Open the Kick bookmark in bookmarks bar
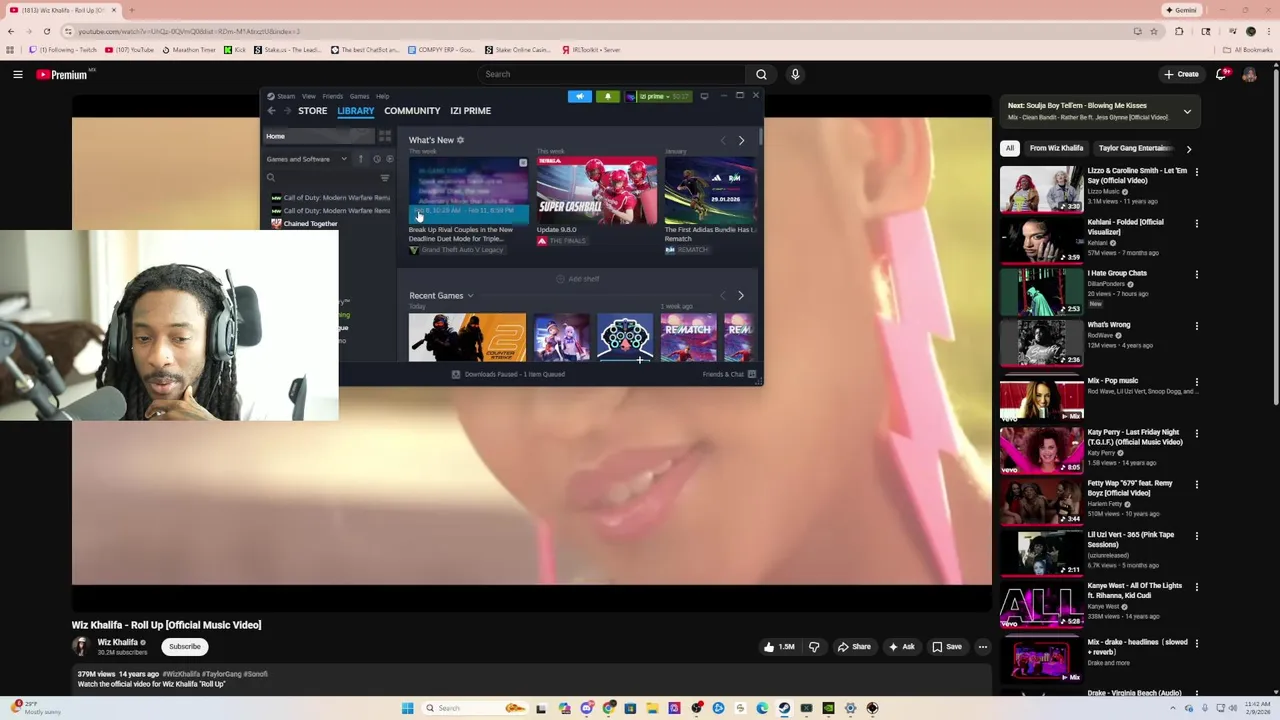The image size is (1280, 720). pos(235,50)
